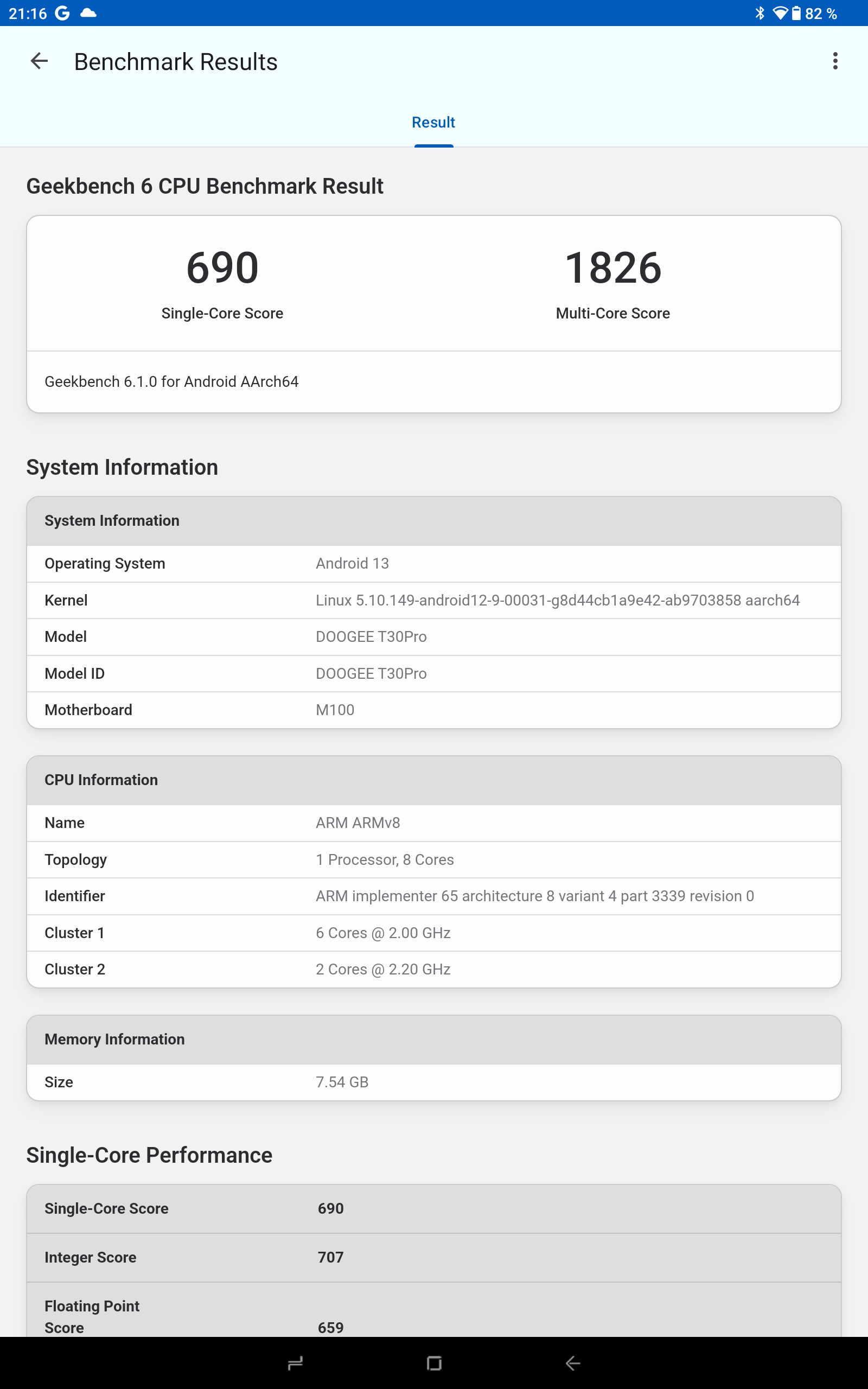The width and height of the screenshot is (868, 1389).
Task: Tap the Integer Score row label
Action: click(91, 1257)
